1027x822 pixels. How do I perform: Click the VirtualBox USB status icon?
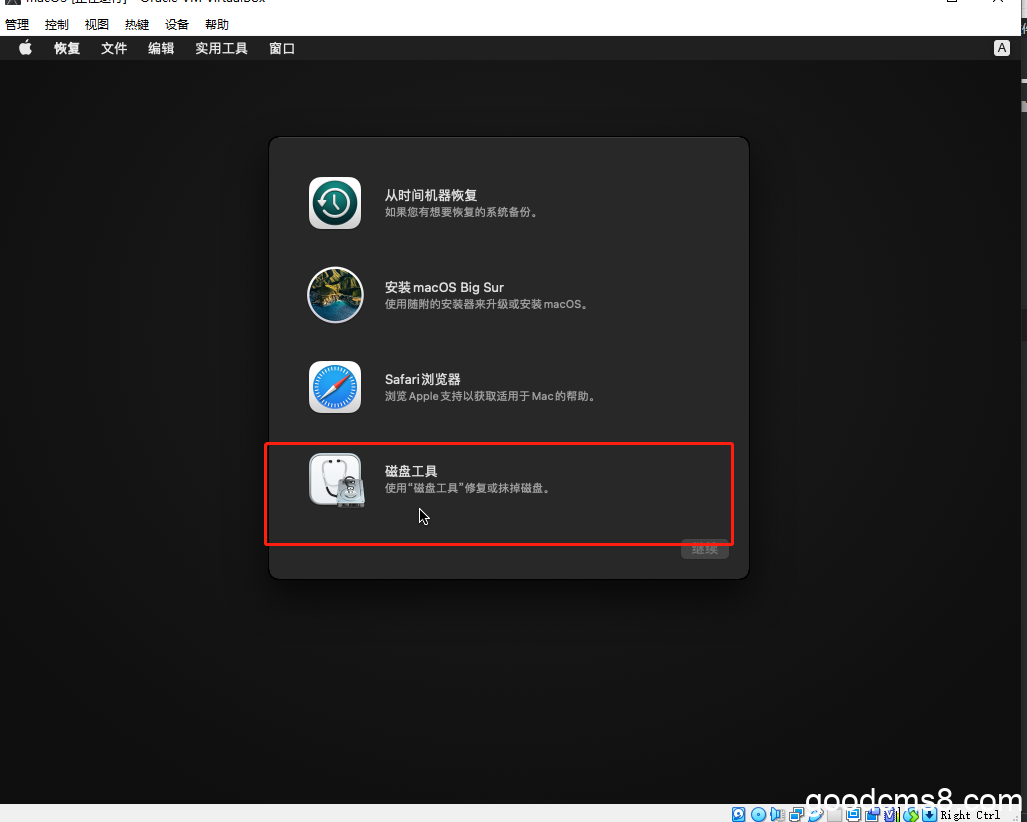[815, 814]
